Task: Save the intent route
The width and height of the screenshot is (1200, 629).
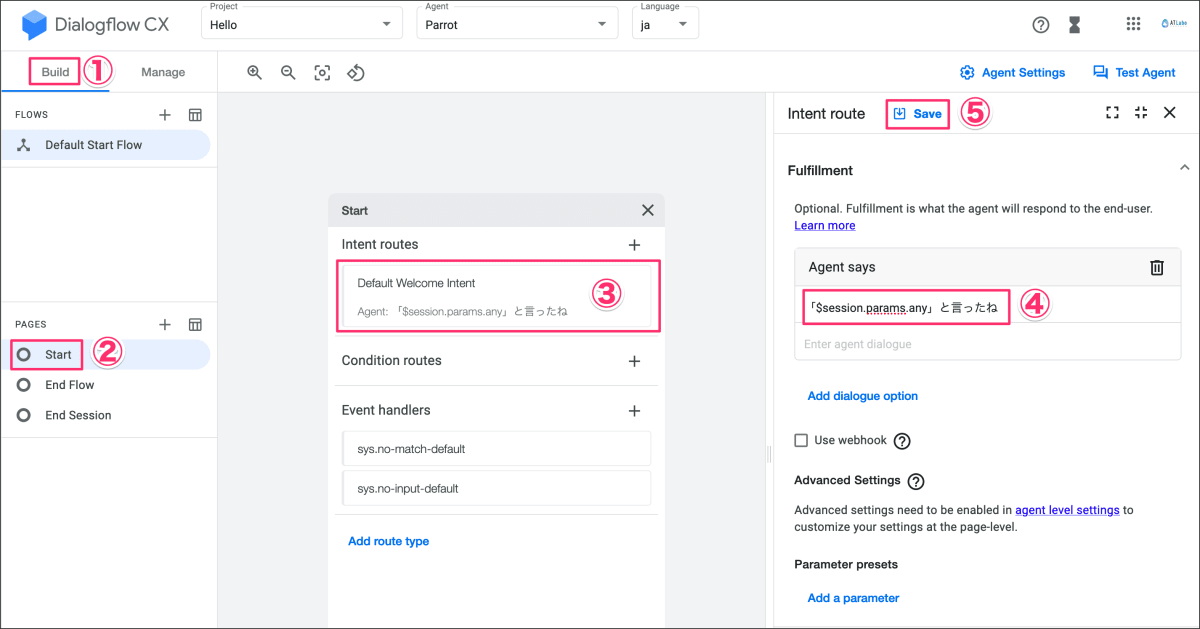Action: (x=918, y=114)
